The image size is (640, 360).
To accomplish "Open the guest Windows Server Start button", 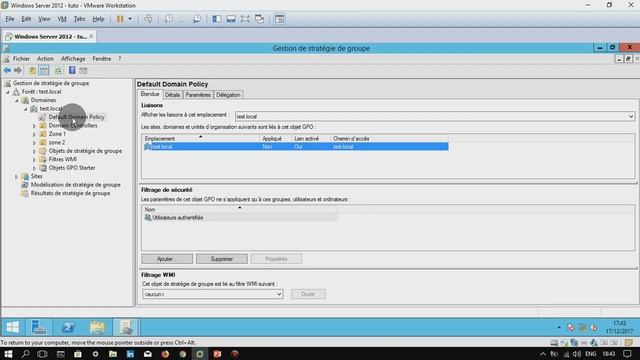I will coord(13,327).
